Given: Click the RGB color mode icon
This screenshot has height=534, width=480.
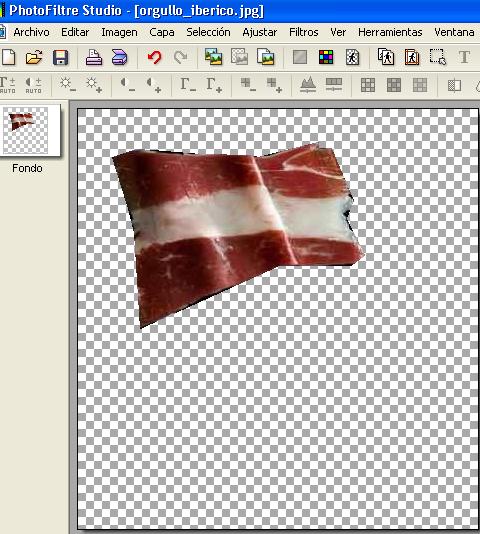Looking at the screenshot, I should [x=326, y=57].
